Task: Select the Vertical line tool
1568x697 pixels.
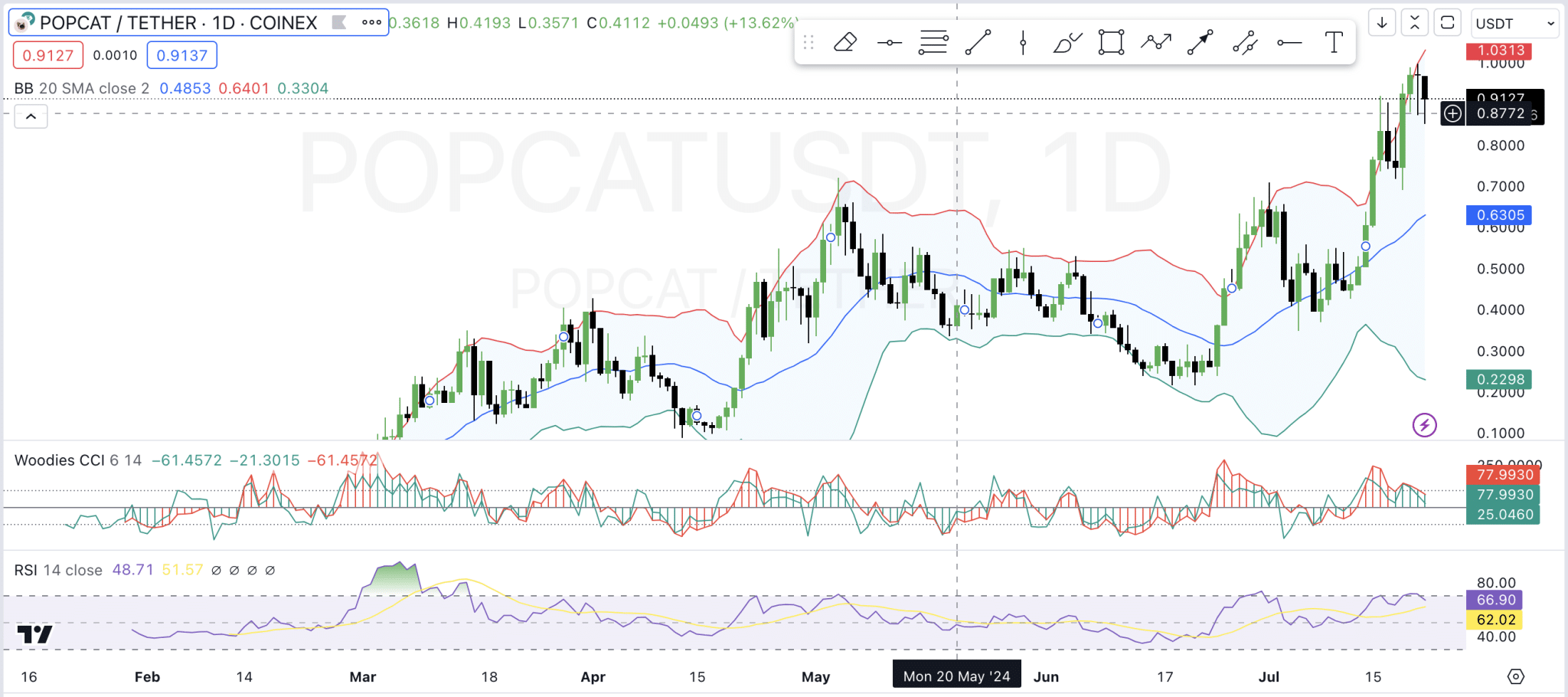Action: click(1023, 42)
